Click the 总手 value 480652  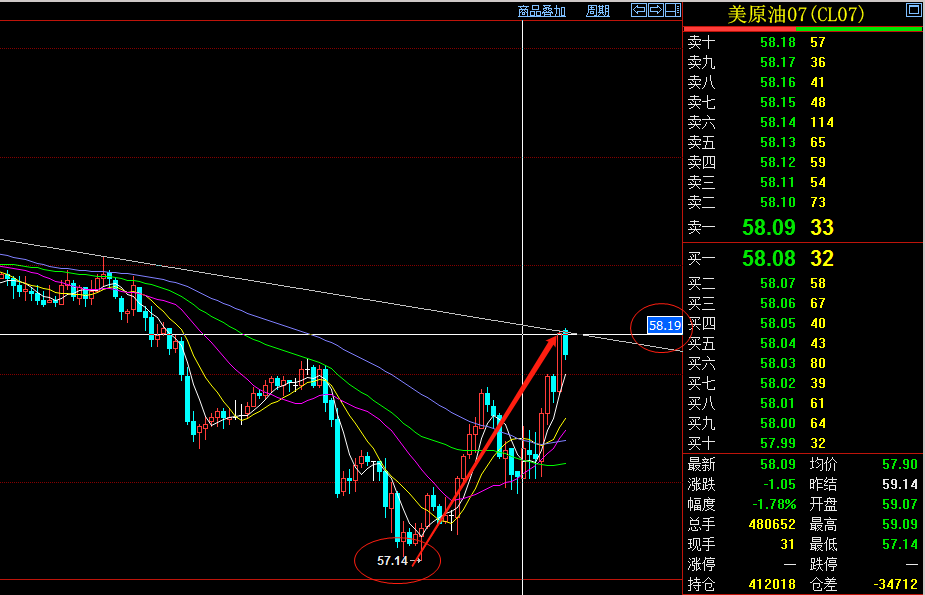[771, 523]
